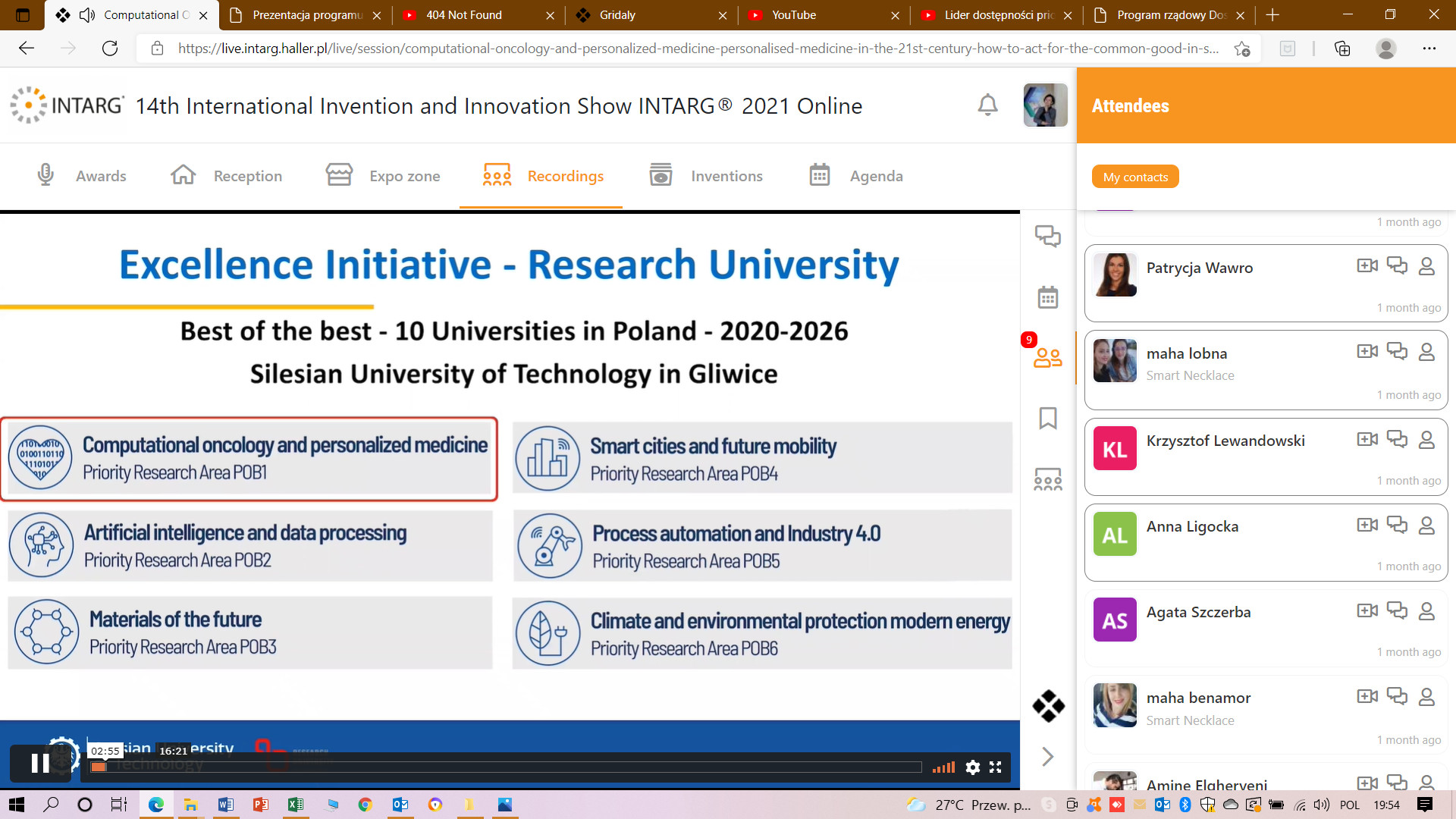Viewport: 1456px width, 819px height.
Task: Open the calendar sidebar icon
Action: tap(1048, 297)
